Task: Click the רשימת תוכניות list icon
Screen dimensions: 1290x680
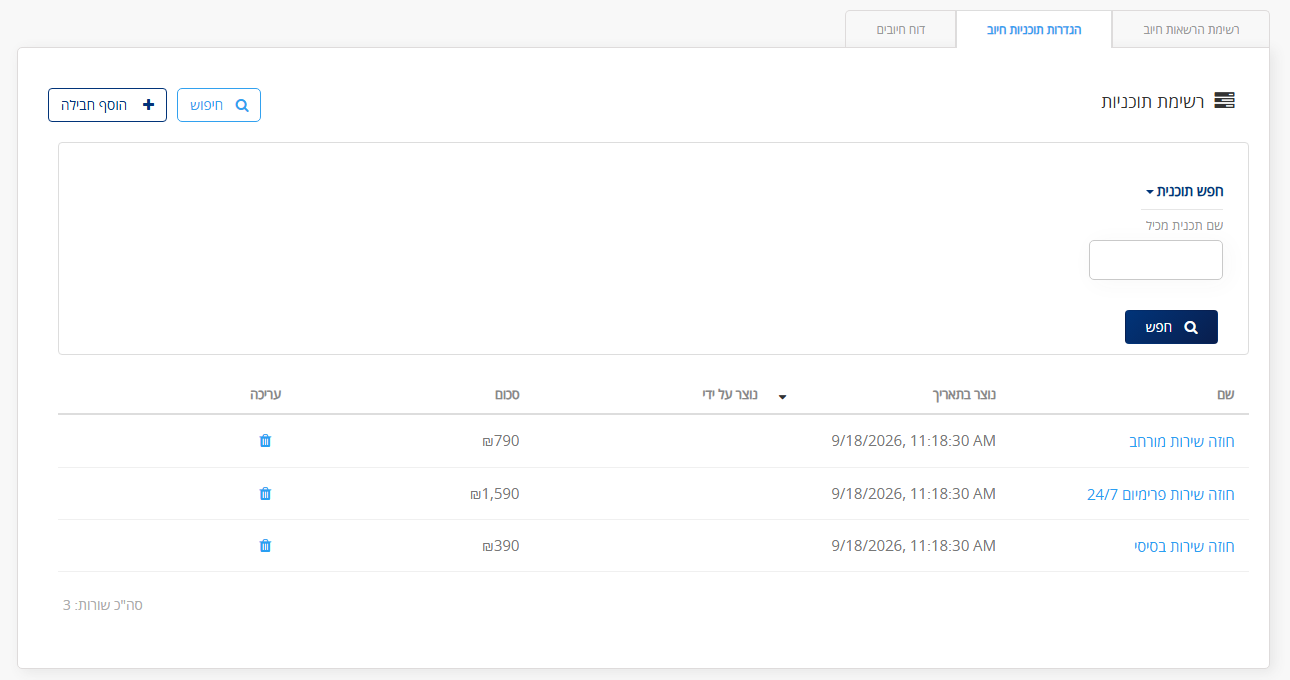Action: click(1224, 101)
